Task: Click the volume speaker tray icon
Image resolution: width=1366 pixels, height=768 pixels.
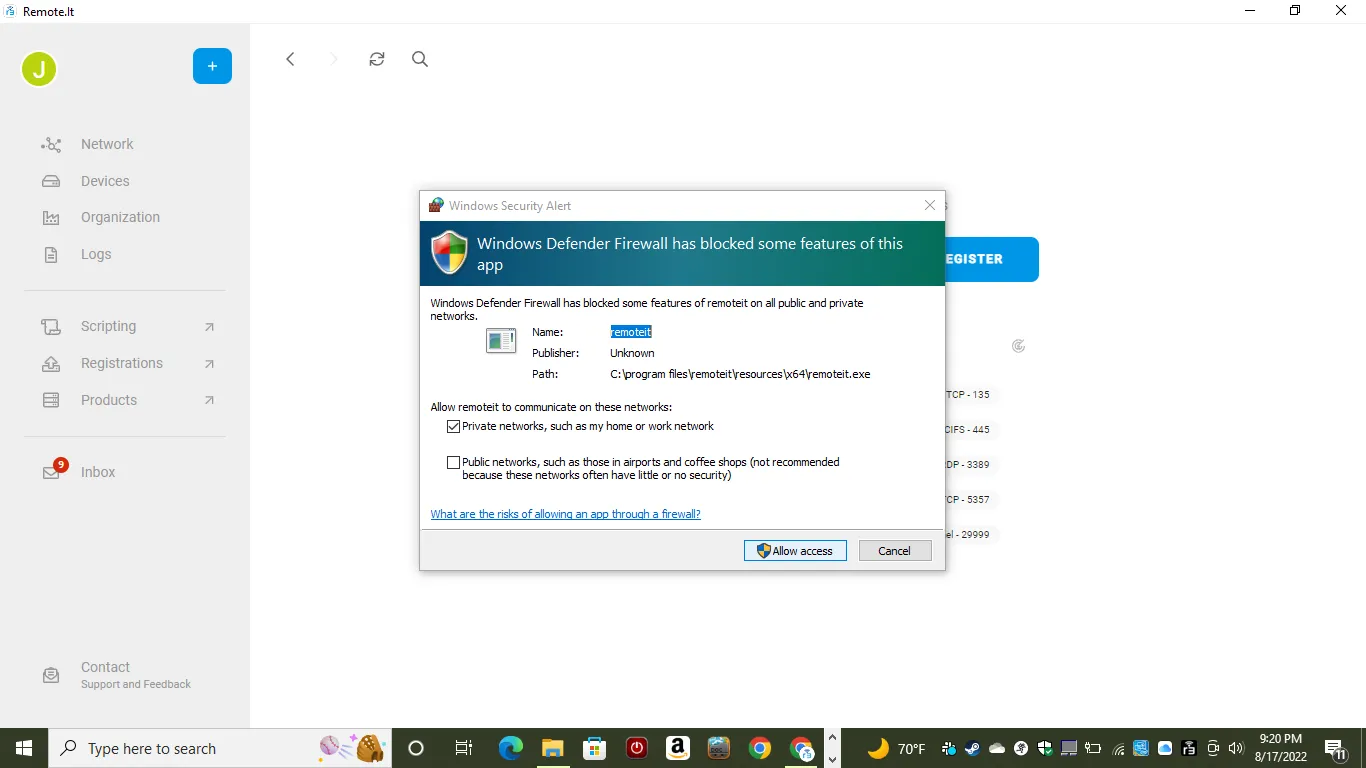Action: [x=1236, y=748]
